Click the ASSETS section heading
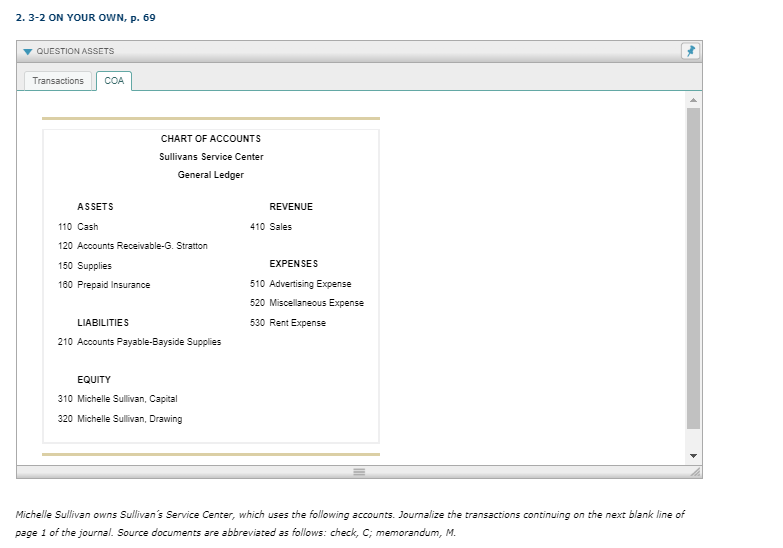This screenshot has height=548, width=783. [95, 207]
